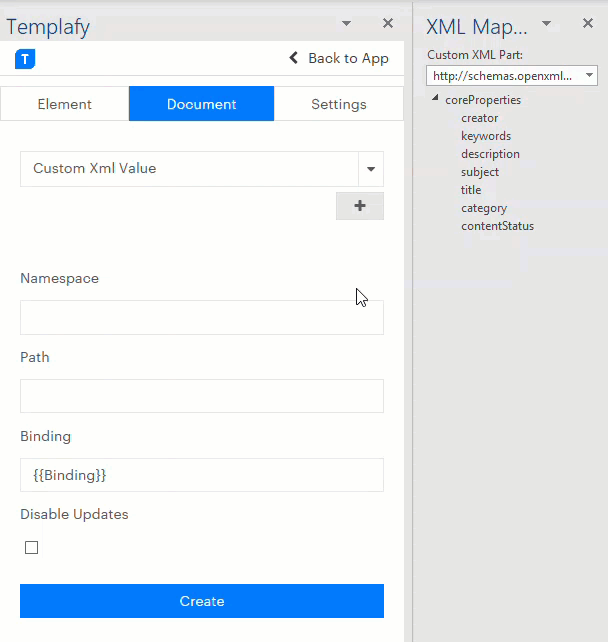Screen dimensions: 608x642
Task: Select the Document tab
Action: point(201,104)
